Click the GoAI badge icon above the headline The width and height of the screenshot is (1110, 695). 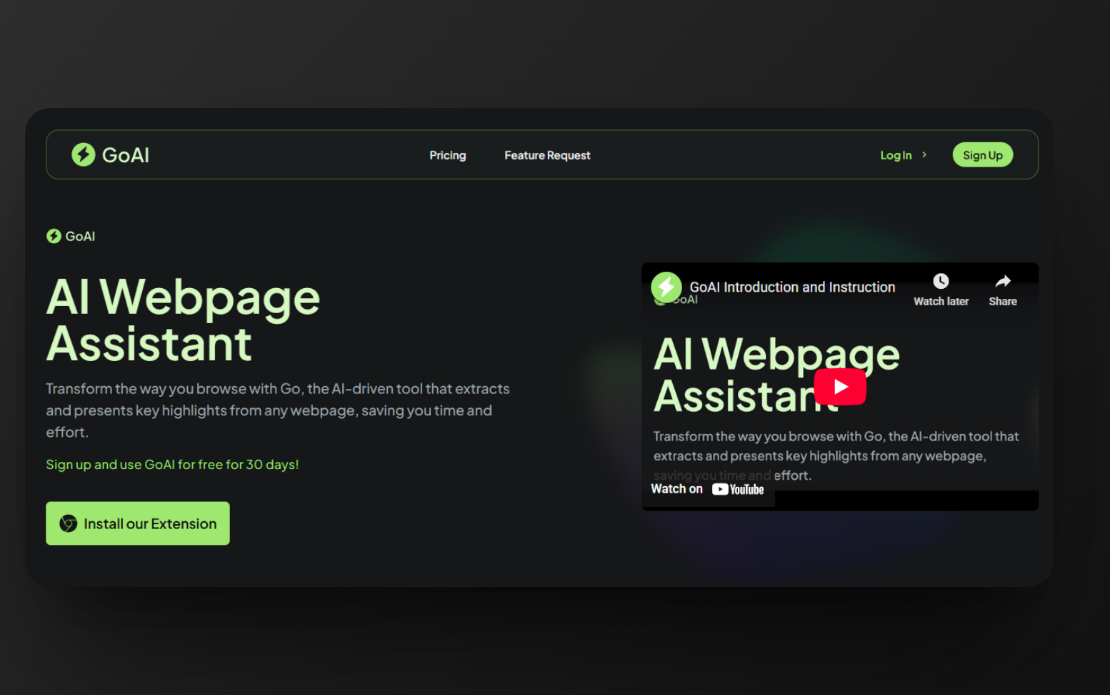52,236
